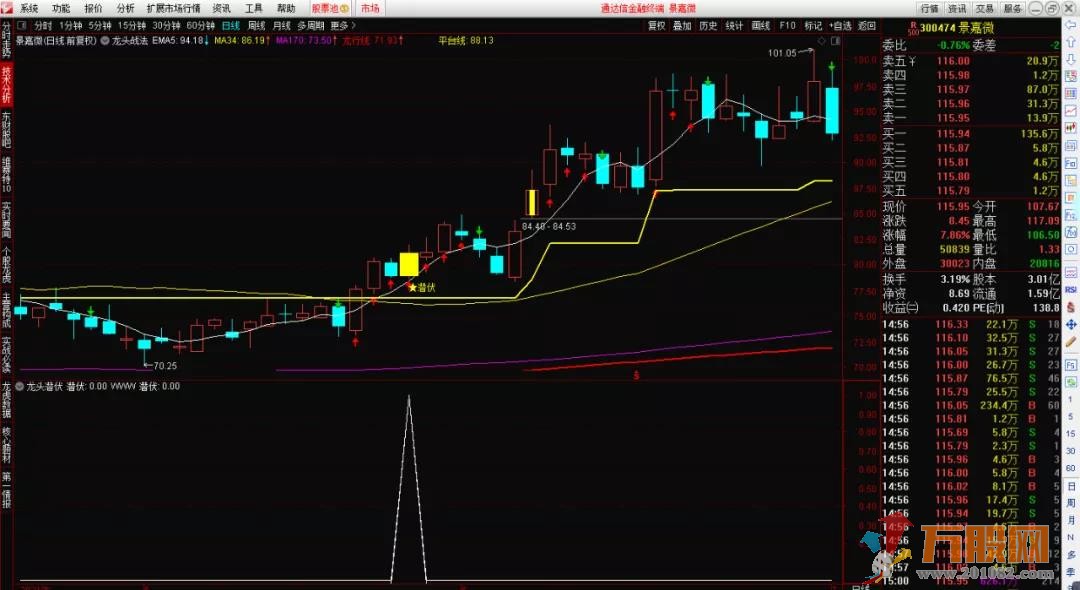The height and width of the screenshot is (590, 1080).
Task: Open the 帮助 menu
Action: point(286,8)
